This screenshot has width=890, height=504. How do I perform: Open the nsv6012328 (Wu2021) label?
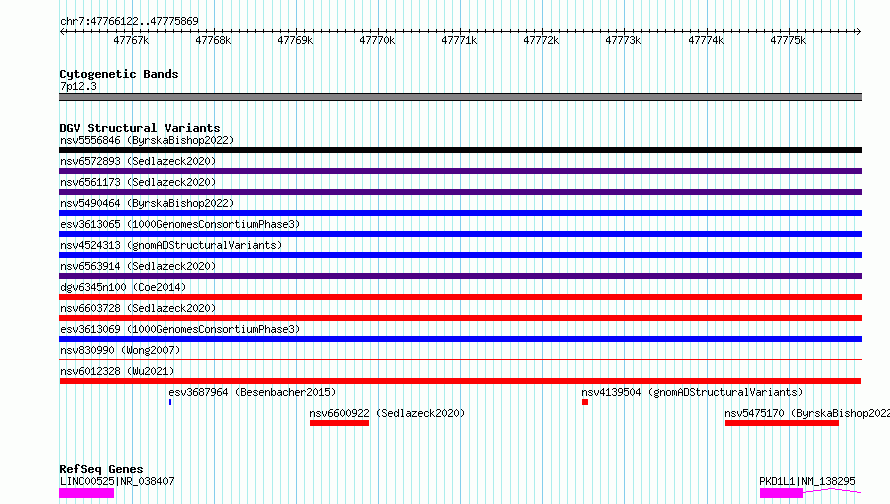click(117, 371)
